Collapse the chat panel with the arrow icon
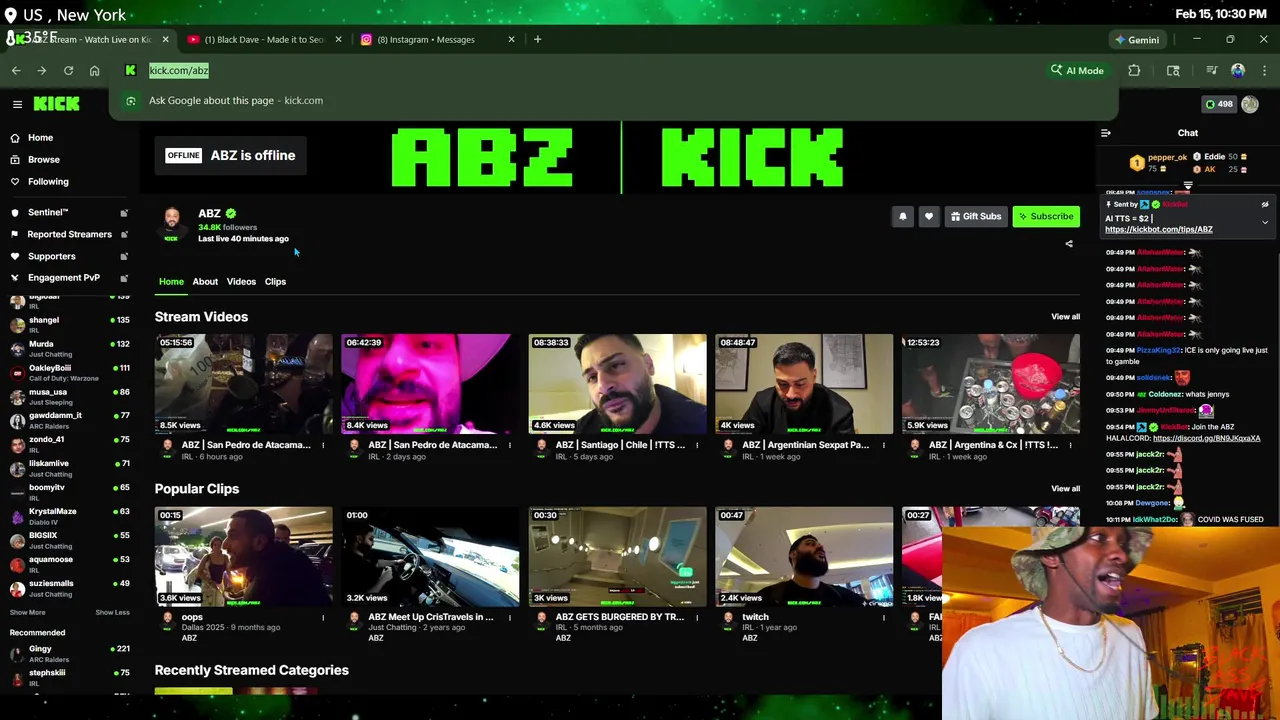 point(1106,133)
